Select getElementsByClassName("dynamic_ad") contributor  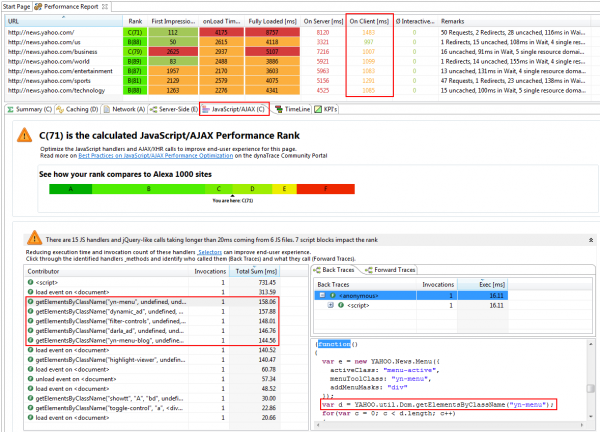tap(152, 311)
